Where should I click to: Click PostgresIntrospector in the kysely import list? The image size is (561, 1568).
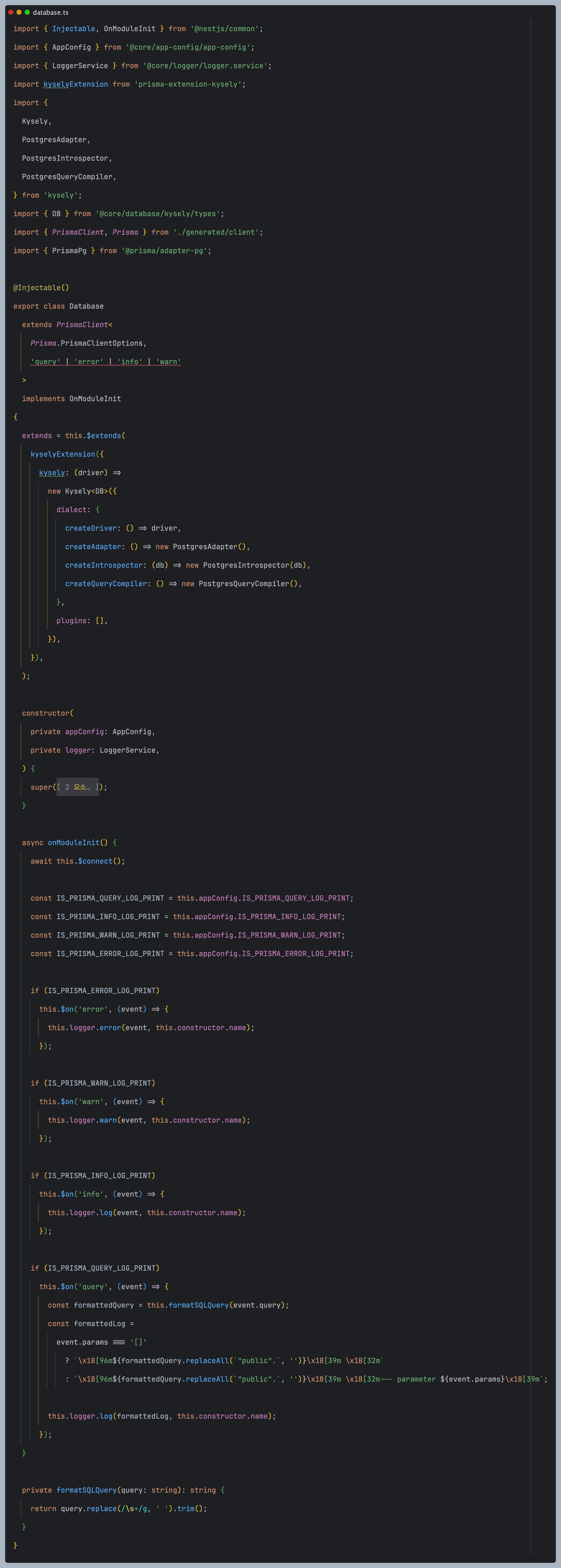pyautogui.click(x=65, y=158)
